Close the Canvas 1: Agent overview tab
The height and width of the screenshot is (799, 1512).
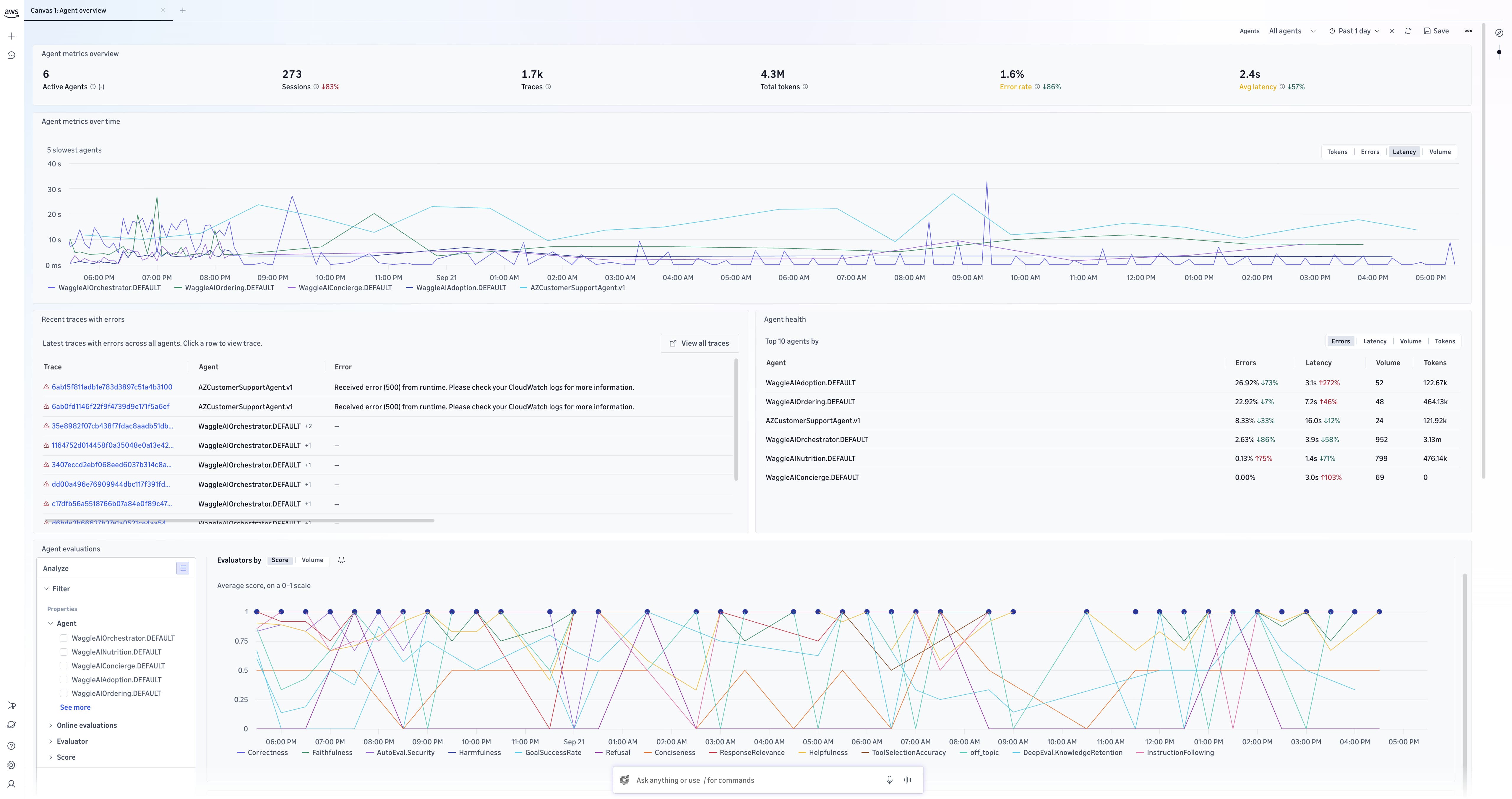pos(163,11)
